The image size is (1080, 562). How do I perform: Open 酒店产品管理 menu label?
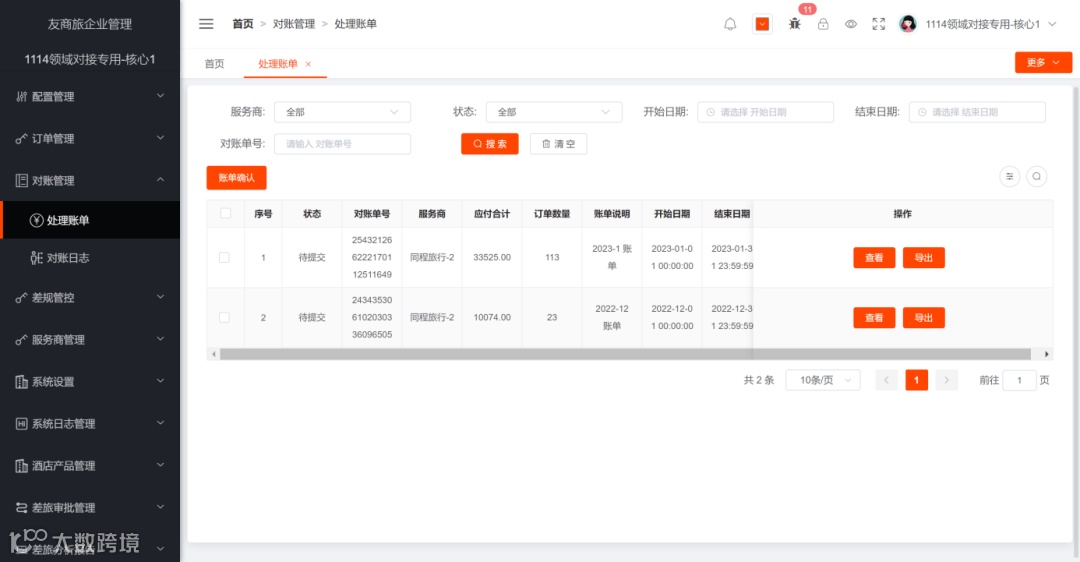[x=63, y=466]
